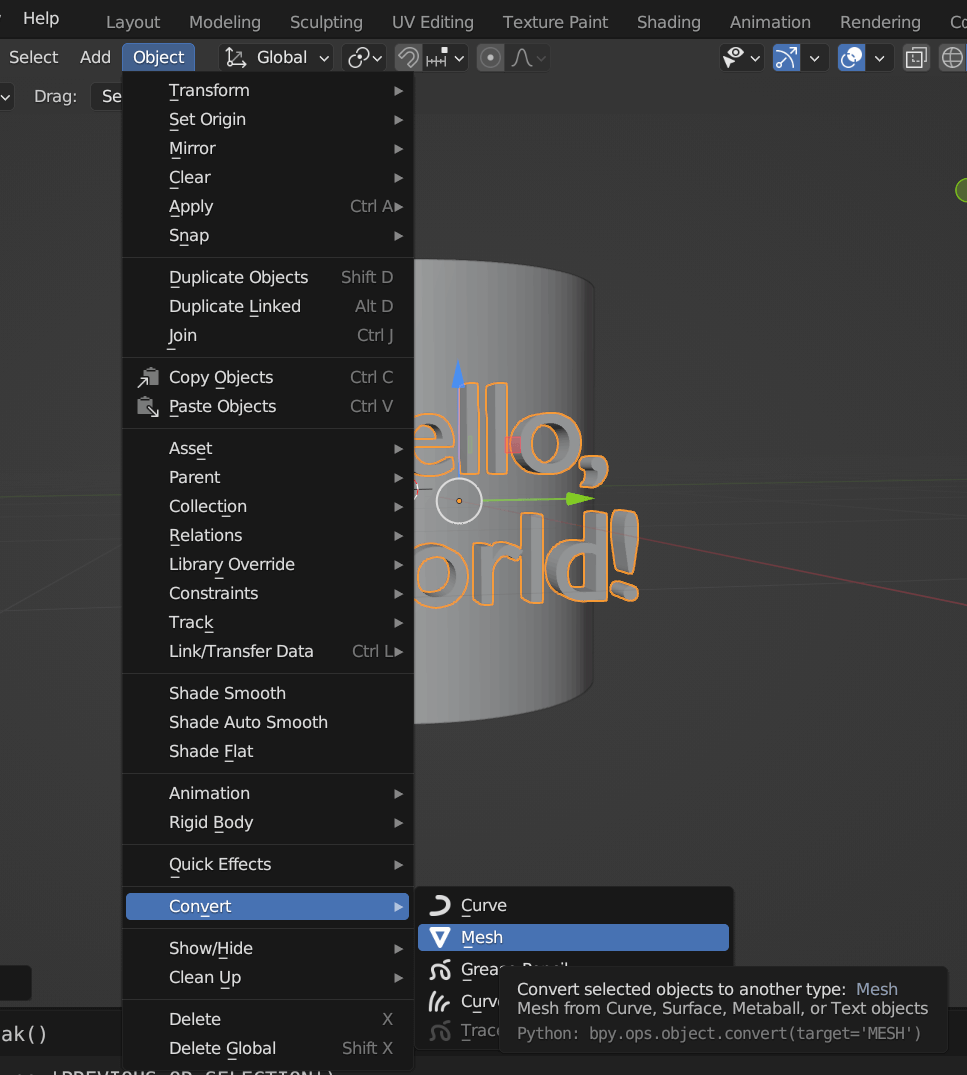
Task: Open the Asset submenu
Action: click(267, 448)
